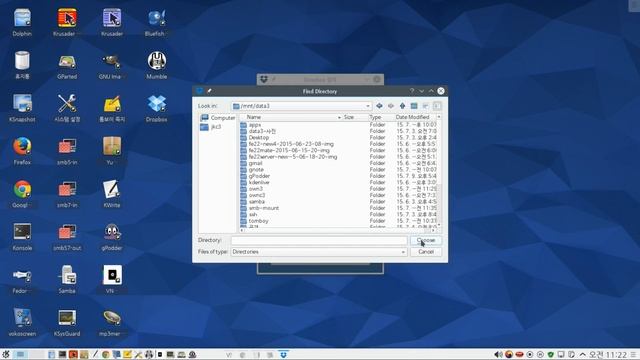Select Computer in the sidebar
Image resolution: width=640 pixels, height=360 pixels.
(218, 118)
